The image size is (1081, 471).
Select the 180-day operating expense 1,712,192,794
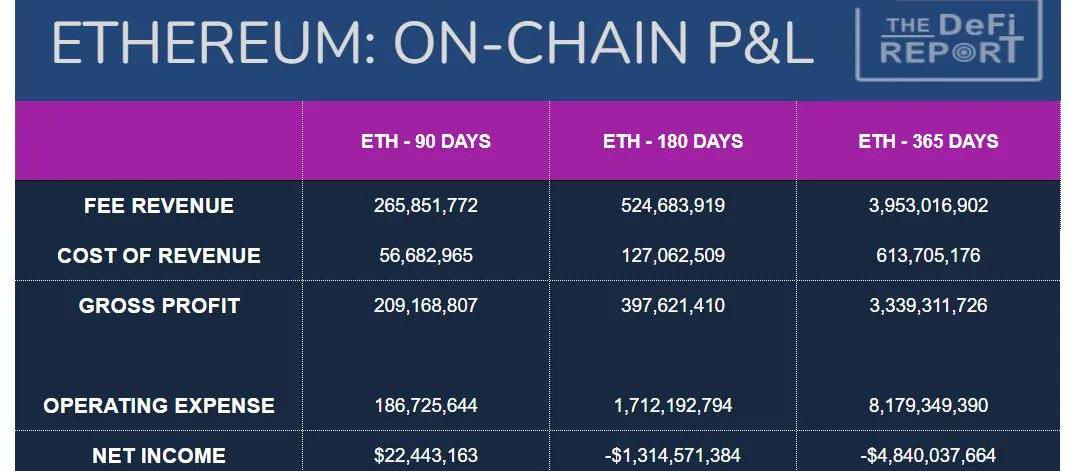(673, 406)
